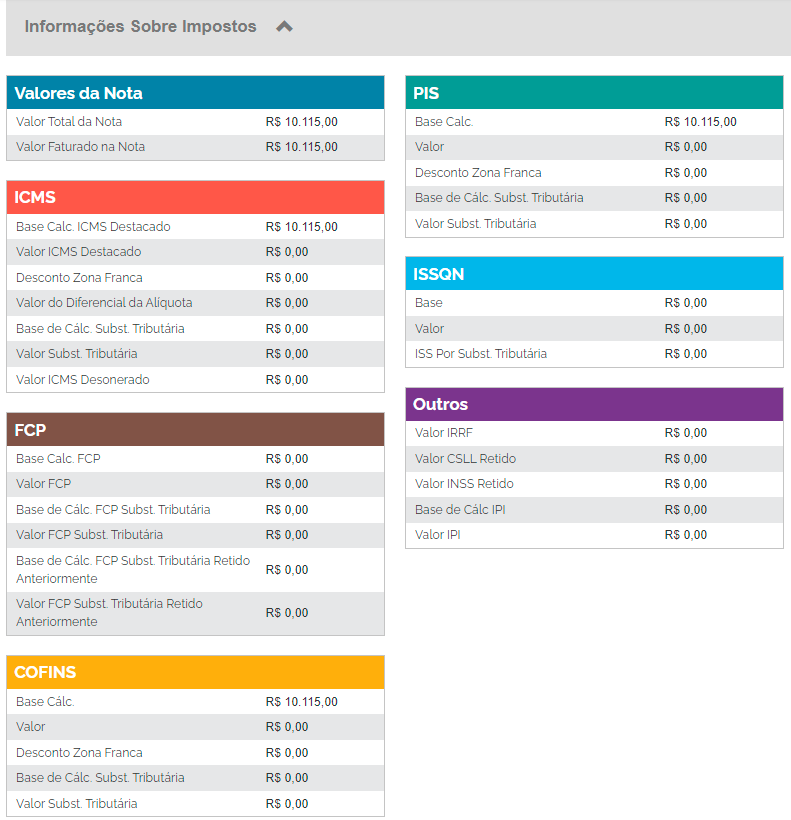This screenshot has width=791, height=820.
Task: Click the Valor label in ISSQN section
Action: pos(430,328)
